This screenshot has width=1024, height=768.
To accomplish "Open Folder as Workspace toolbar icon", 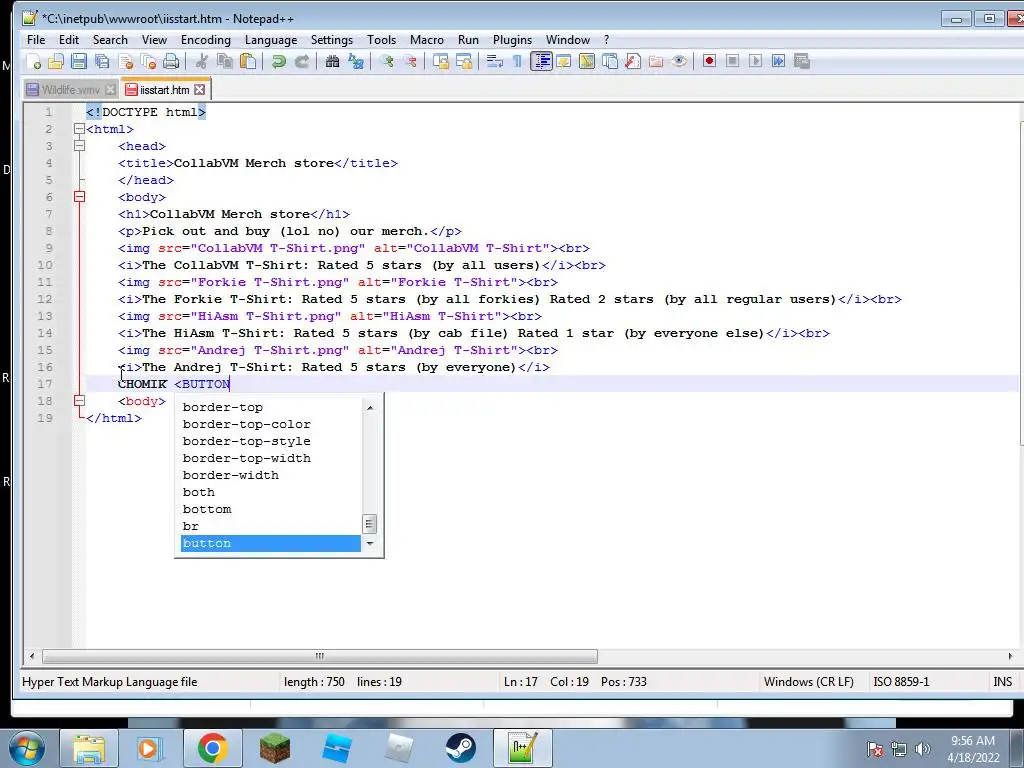I will tap(656, 61).
